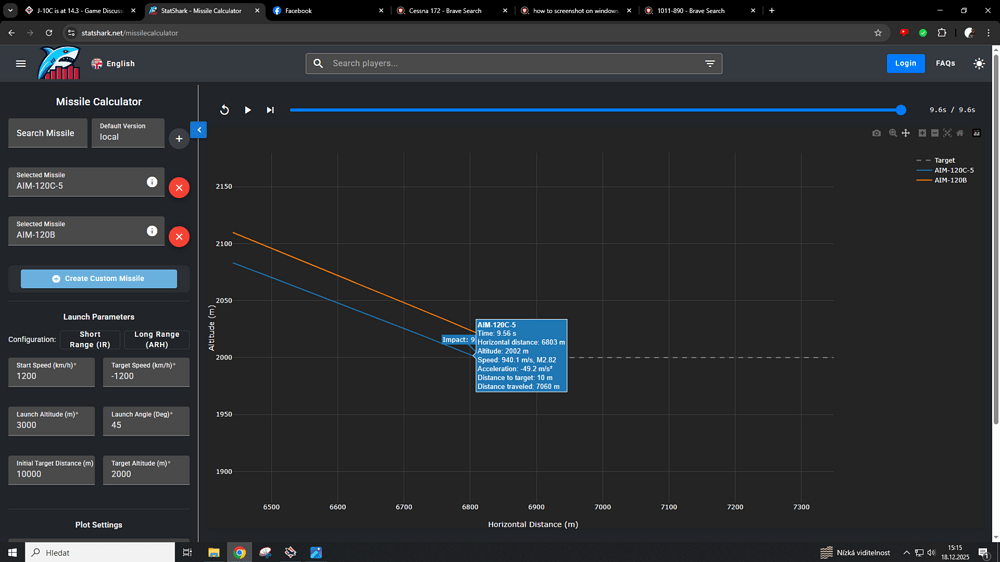Add another missile with plus button

(x=179, y=138)
